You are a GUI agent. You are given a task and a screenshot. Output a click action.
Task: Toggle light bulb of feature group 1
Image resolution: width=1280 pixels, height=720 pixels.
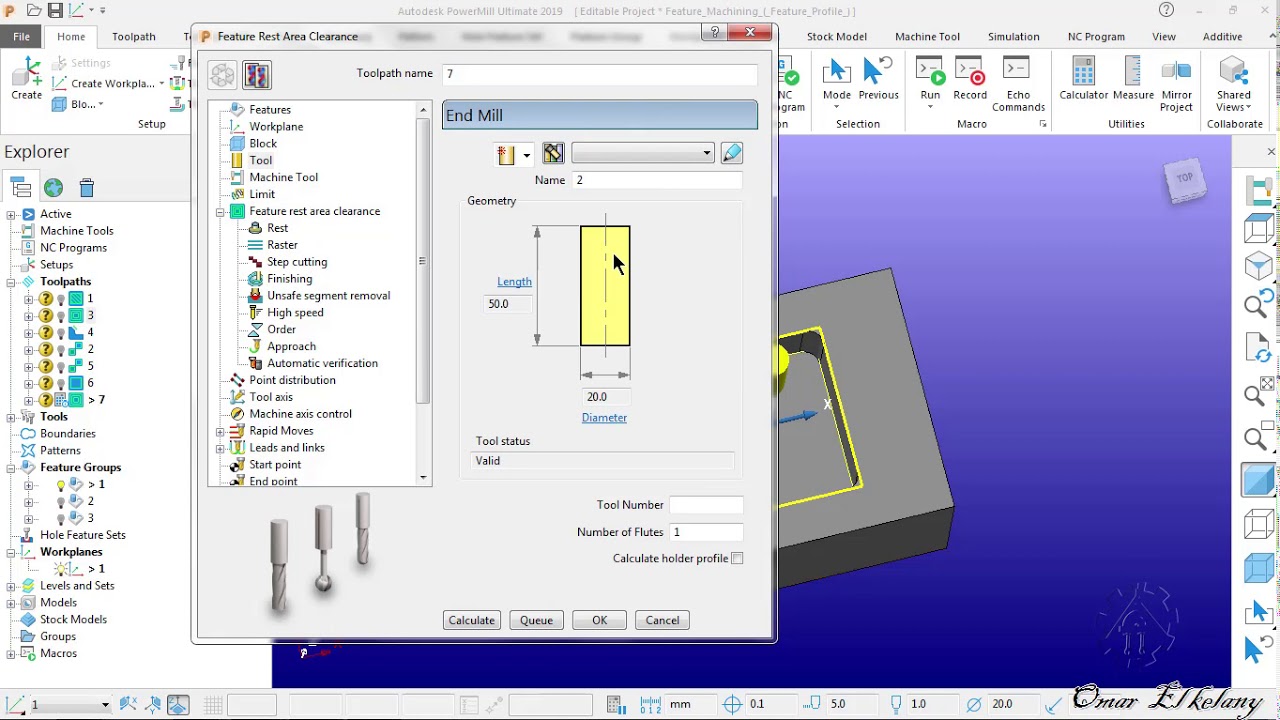[x=61, y=485]
